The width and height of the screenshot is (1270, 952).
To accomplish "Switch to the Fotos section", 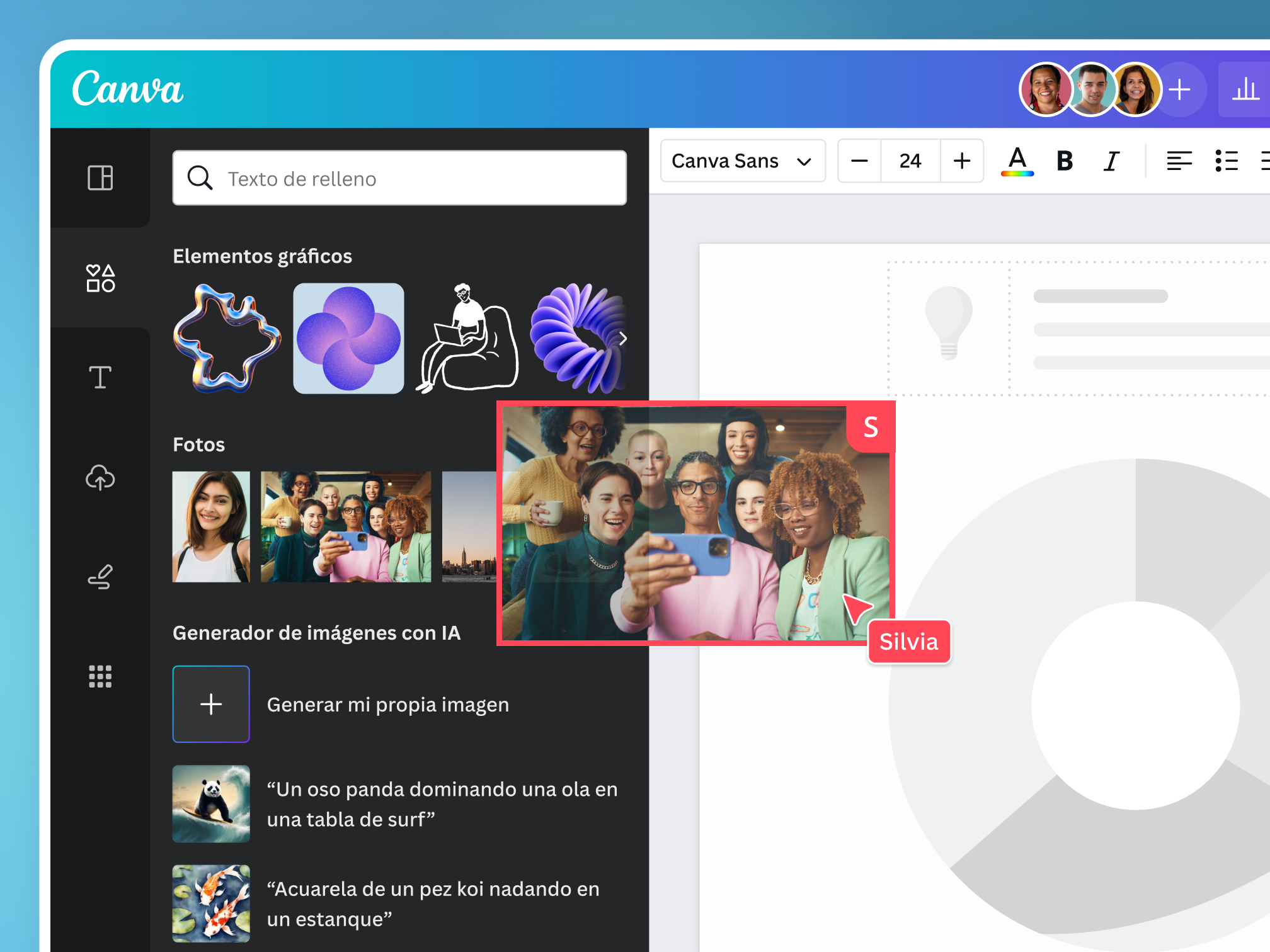I will 198,445.
